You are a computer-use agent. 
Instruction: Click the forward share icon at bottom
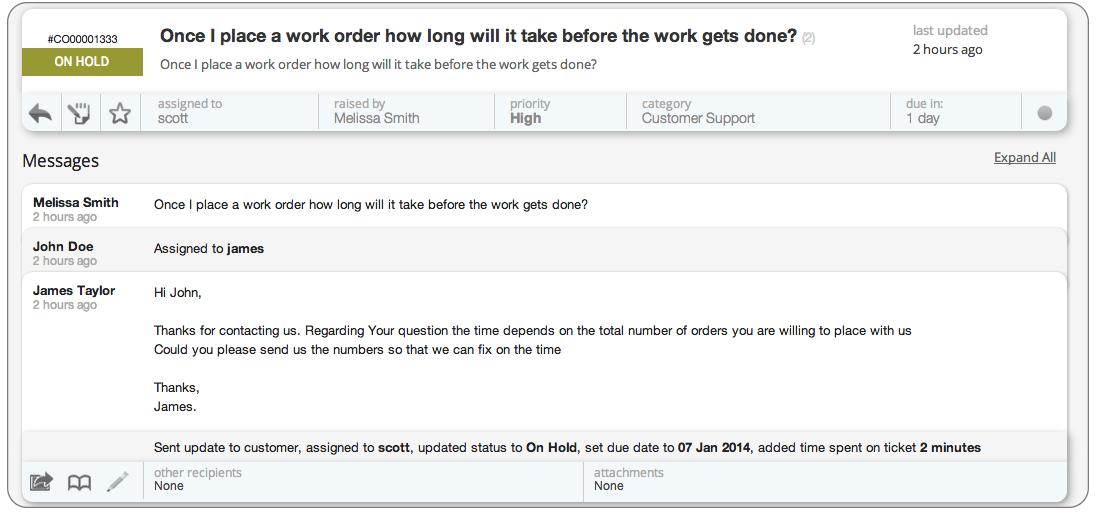coord(42,482)
